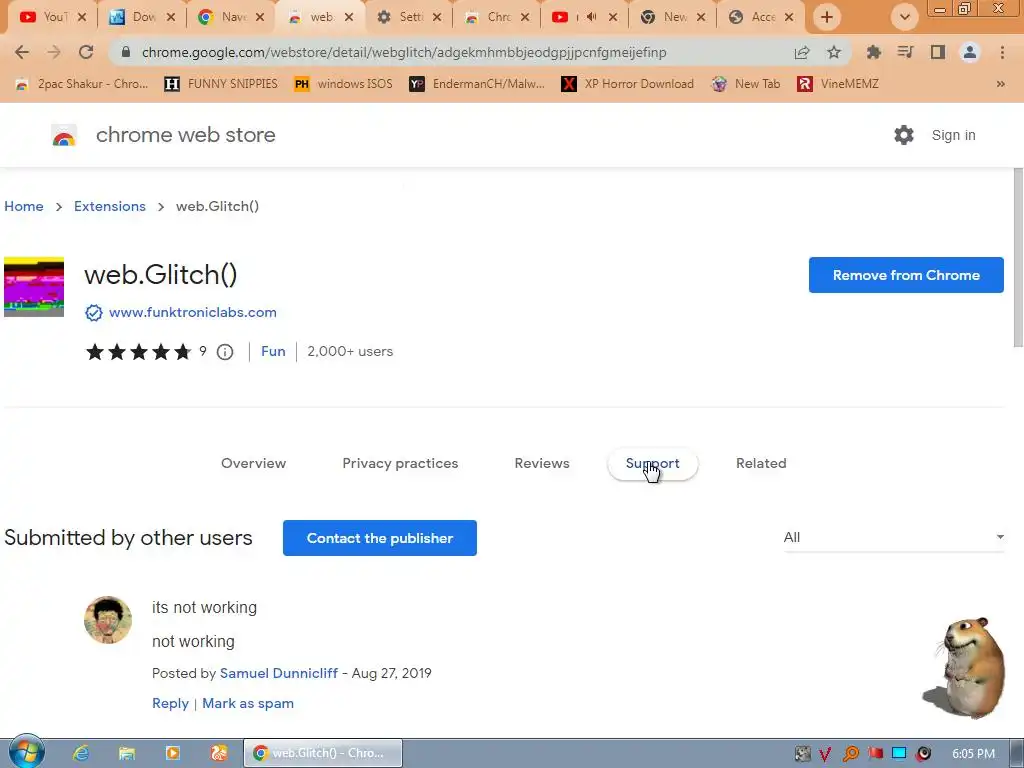The height and width of the screenshot is (768, 1024).
Task: Click the rating info icon
Action: pyautogui.click(x=225, y=352)
